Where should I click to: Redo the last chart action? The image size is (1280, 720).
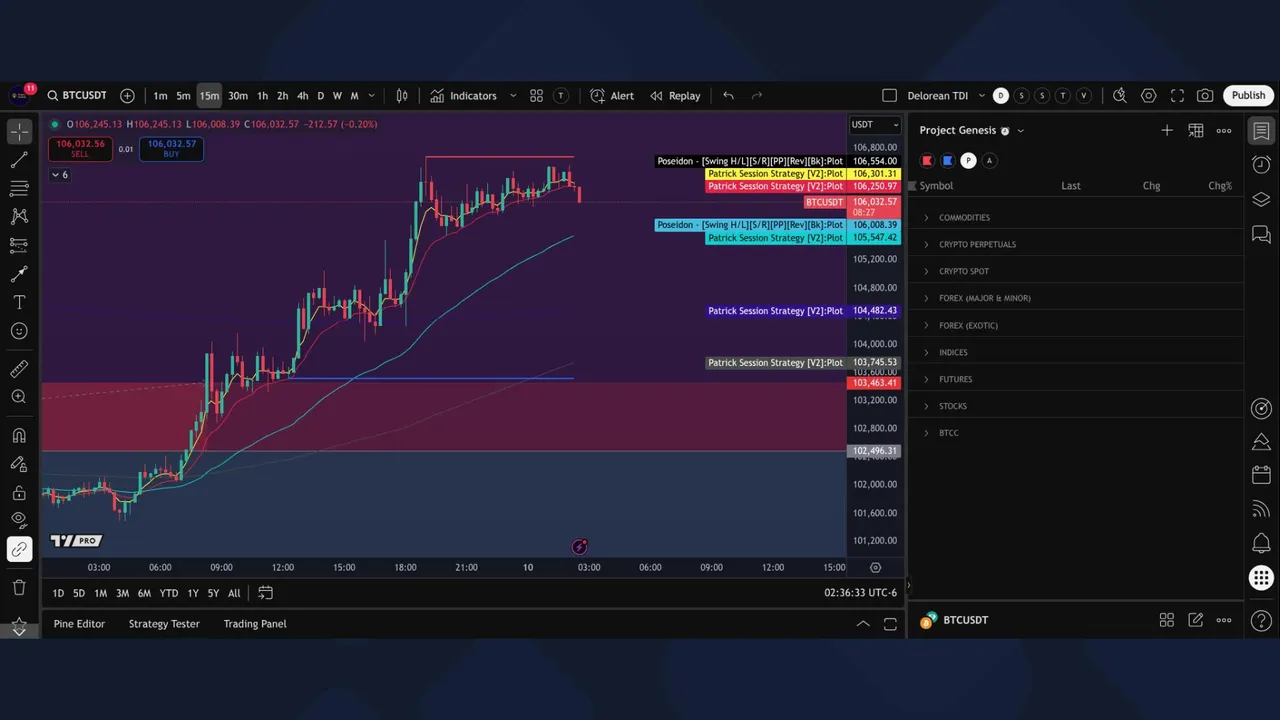(757, 96)
